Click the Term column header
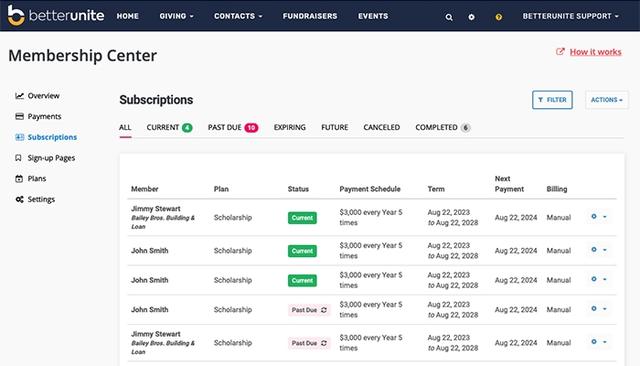Screen dimensions: 640x366 pos(436,189)
